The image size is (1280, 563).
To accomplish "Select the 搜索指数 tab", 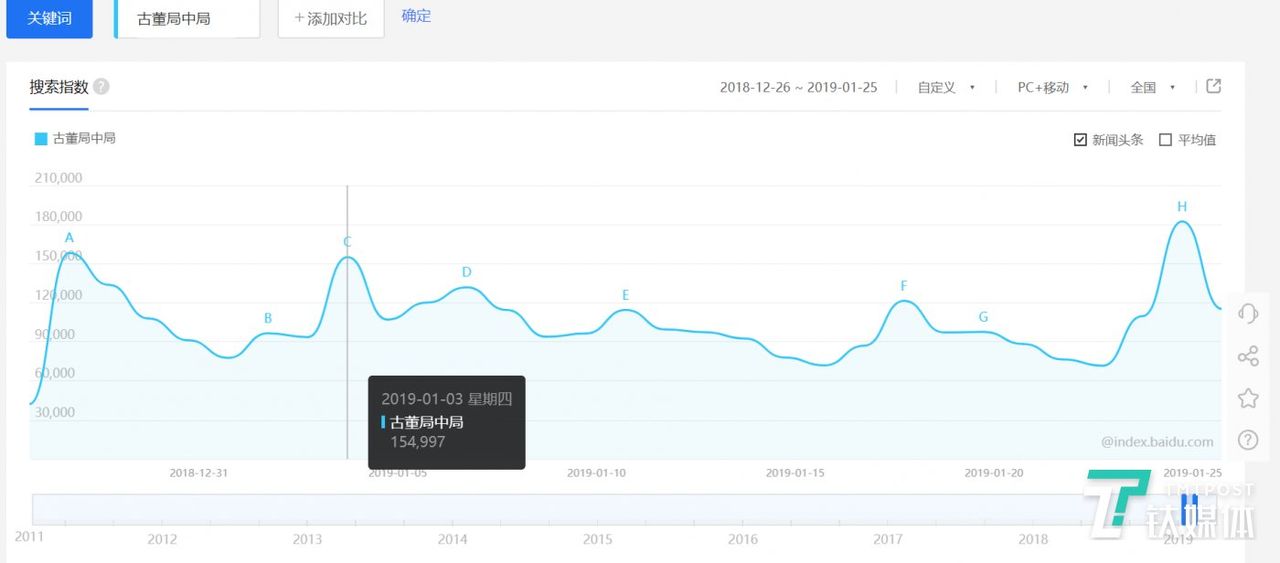I will 59,87.
